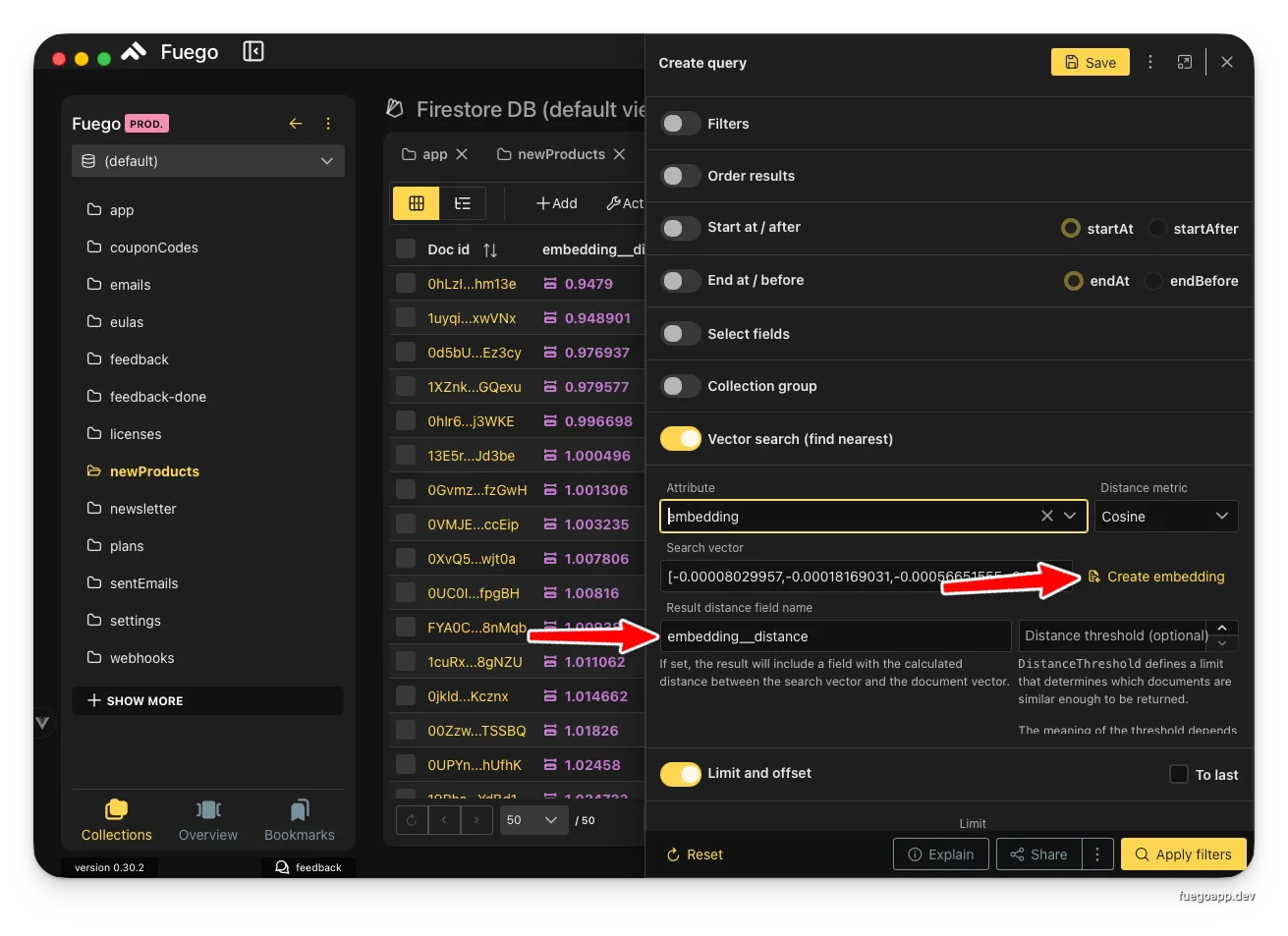Viewport: 1288px width, 936px height.
Task: Open the couponCodes collection
Action: click(x=153, y=248)
